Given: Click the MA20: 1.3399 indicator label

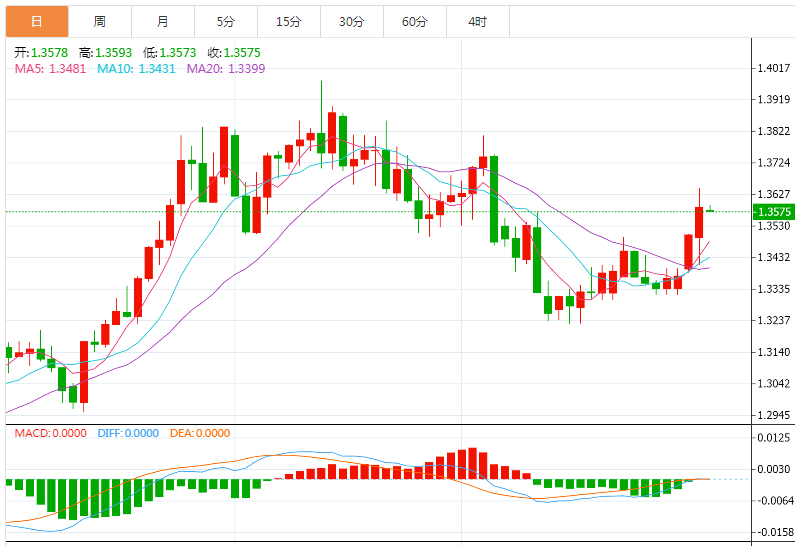Looking at the screenshot, I should (226, 68).
